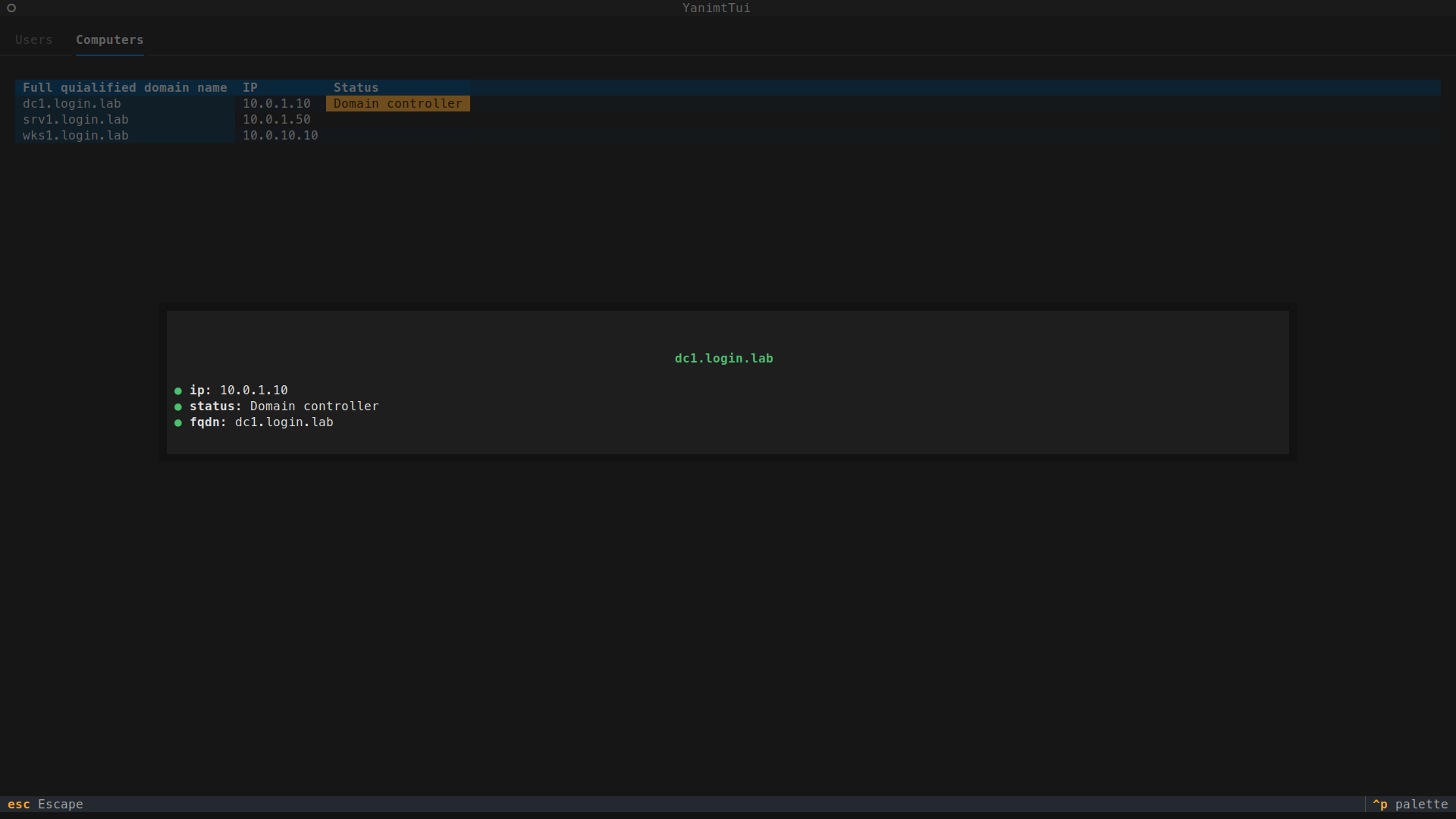The width and height of the screenshot is (1456, 819).
Task: Open the ^p palette command
Action: [1410, 804]
